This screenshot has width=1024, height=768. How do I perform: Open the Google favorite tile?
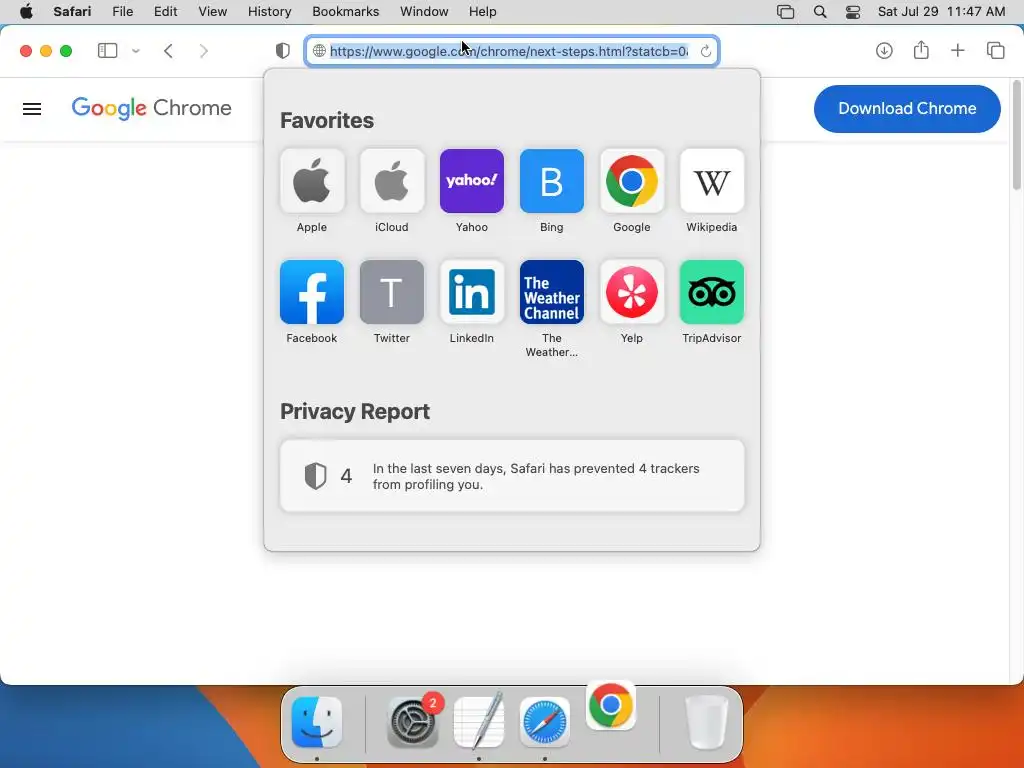point(632,181)
